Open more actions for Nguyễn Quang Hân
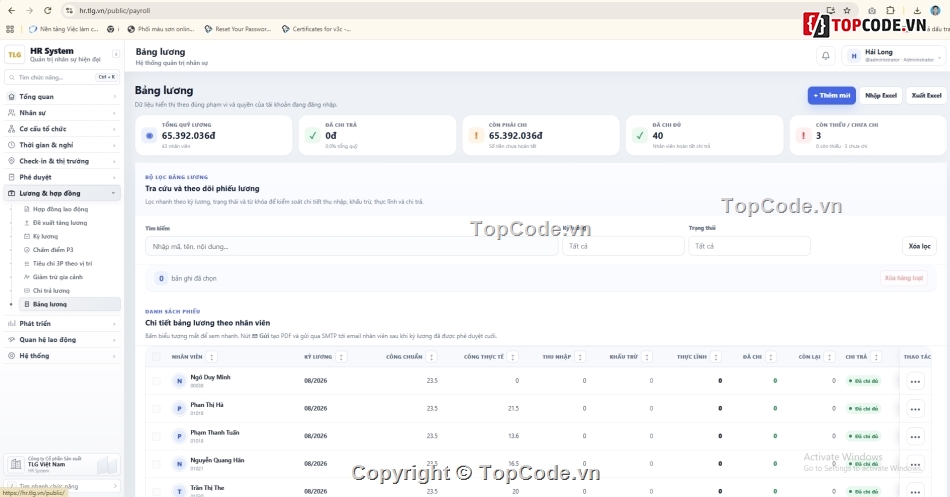Image resolution: width=950 pixels, height=497 pixels. click(x=915, y=464)
